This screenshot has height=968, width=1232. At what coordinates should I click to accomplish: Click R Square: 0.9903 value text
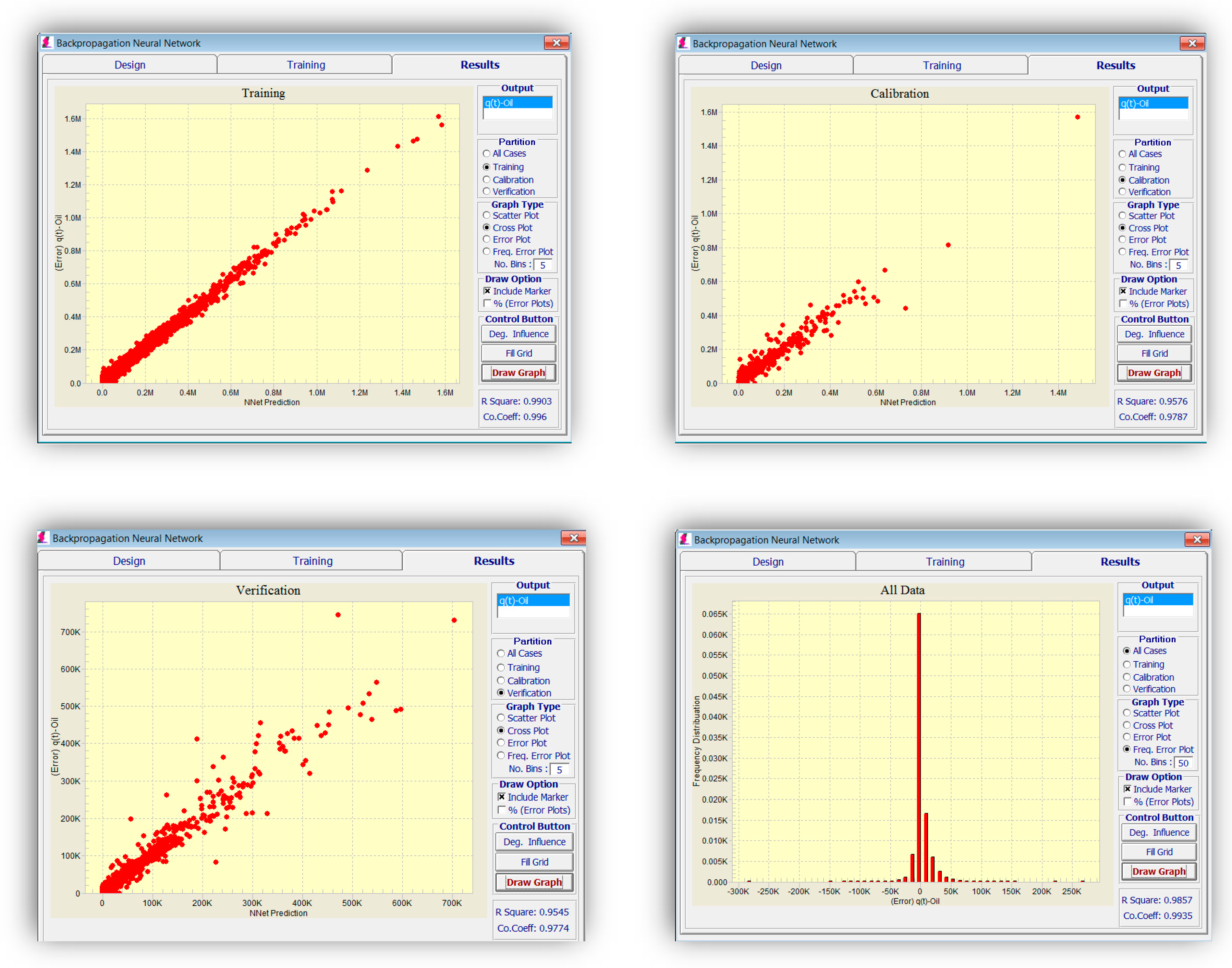pyautogui.click(x=516, y=401)
